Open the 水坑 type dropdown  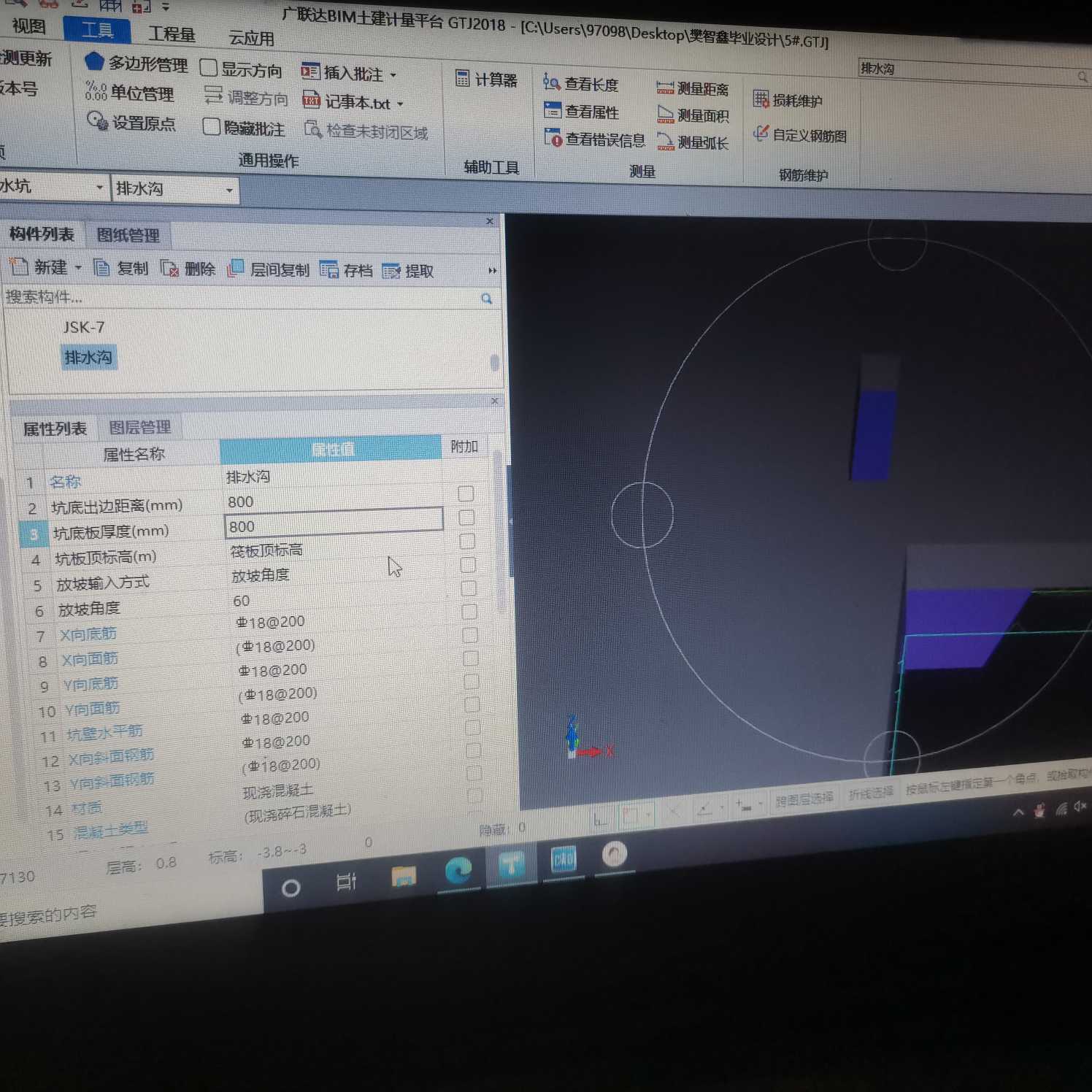[99, 188]
